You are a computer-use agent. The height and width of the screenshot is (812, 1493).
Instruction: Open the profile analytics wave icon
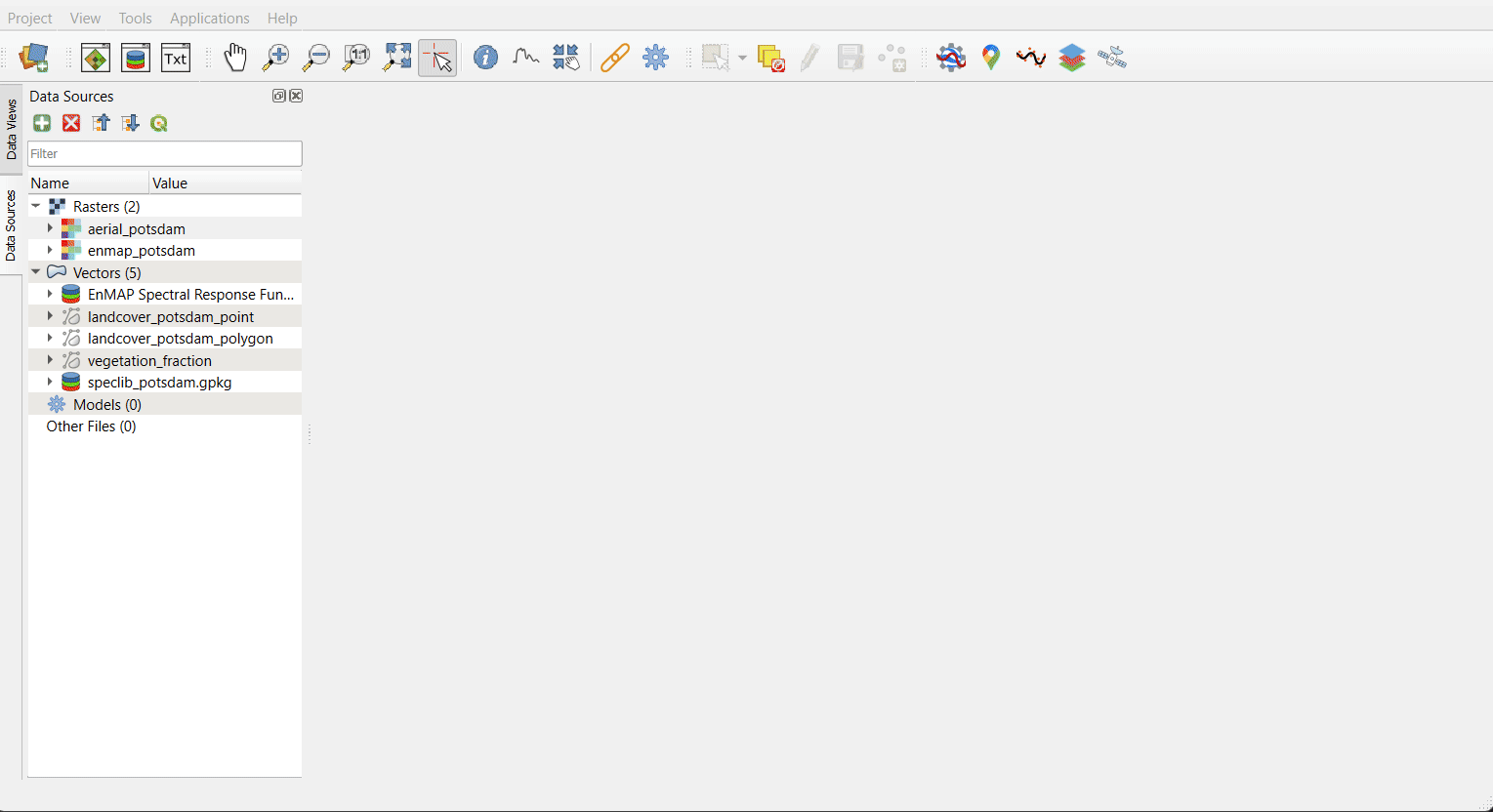(1031, 59)
